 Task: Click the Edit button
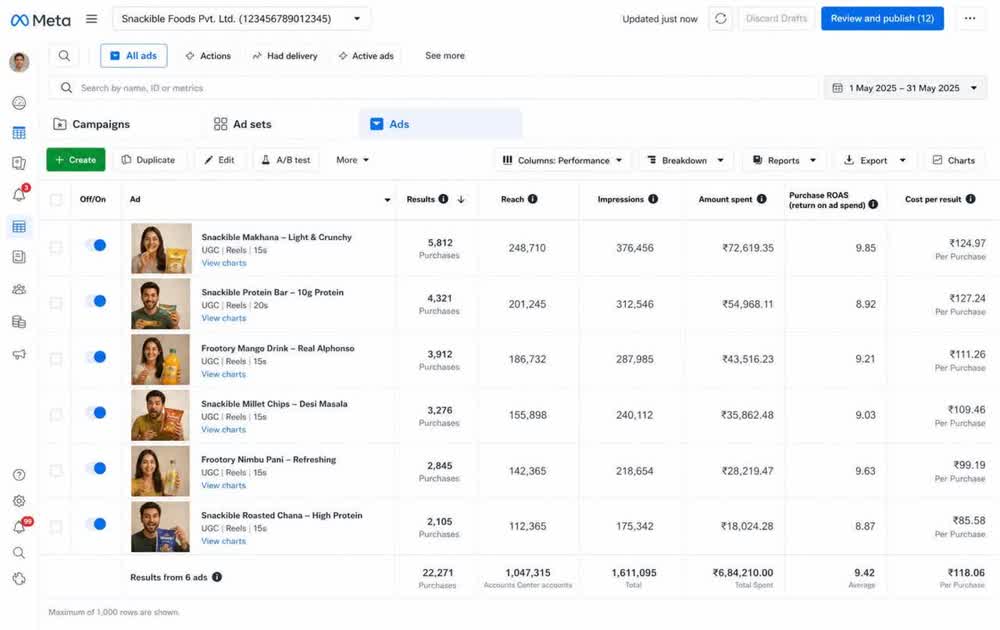point(219,160)
